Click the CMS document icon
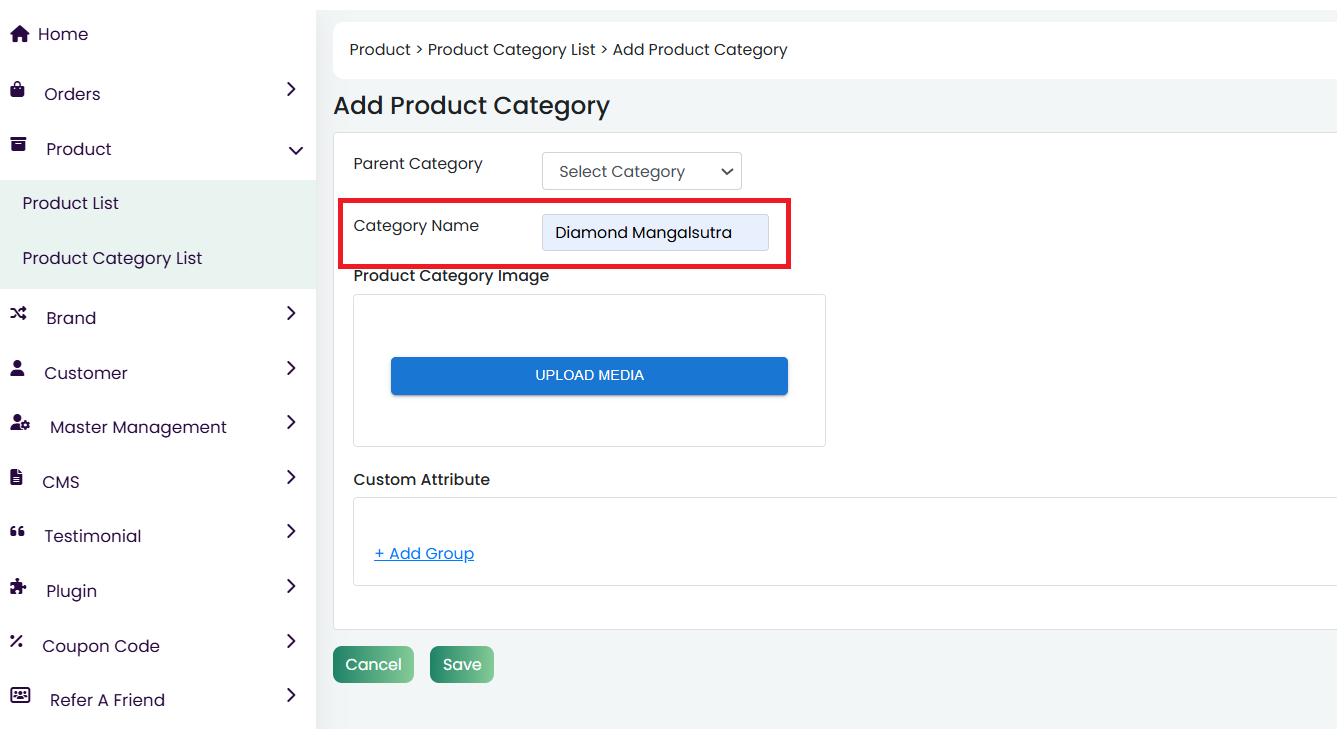Screen dimensions: 1337x729 (16, 478)
